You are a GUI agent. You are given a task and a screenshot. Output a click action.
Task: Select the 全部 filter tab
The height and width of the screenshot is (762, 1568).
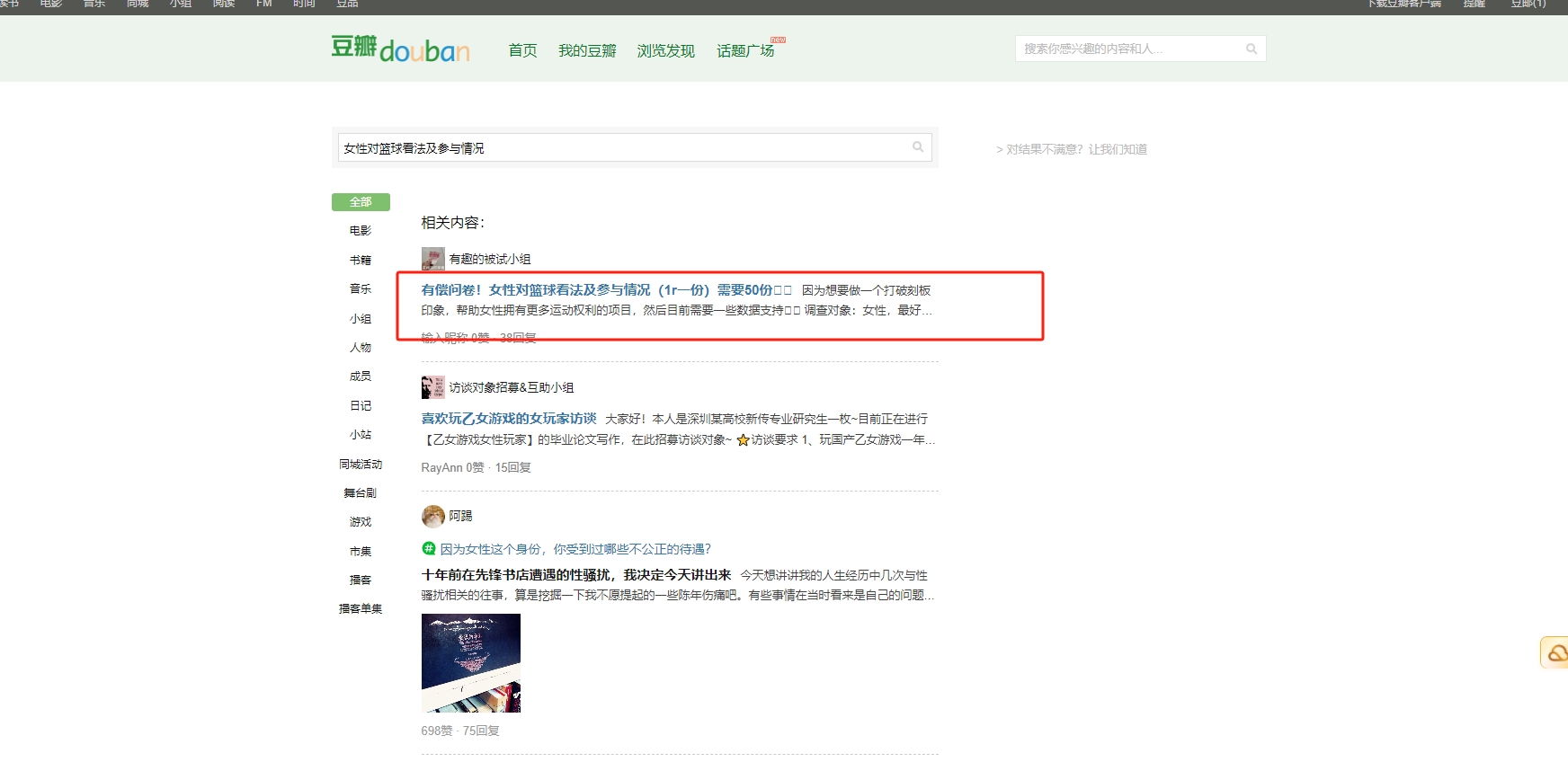click(x=361, y=202)
